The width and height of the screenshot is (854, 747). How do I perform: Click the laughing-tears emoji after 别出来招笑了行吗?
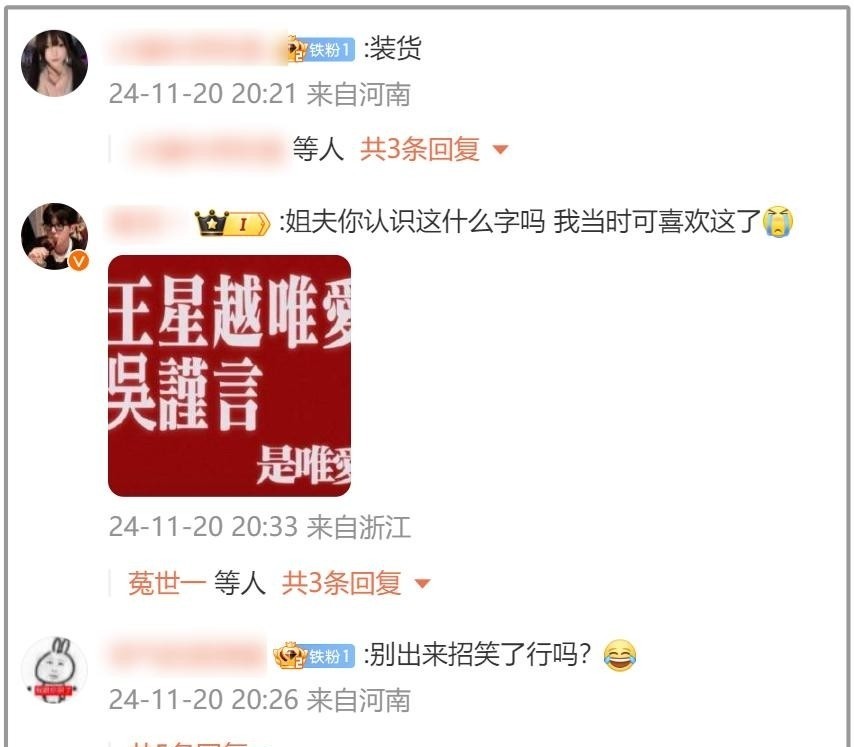point(620,654)
